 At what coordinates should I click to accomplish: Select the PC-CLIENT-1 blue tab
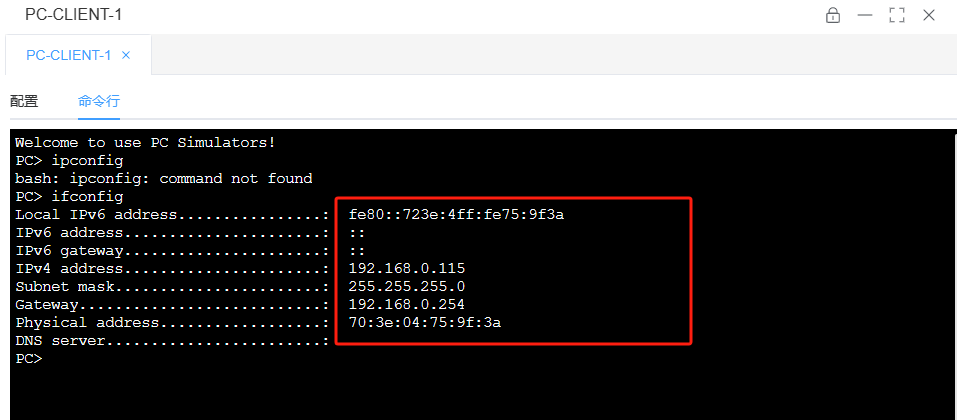(68, 55)
